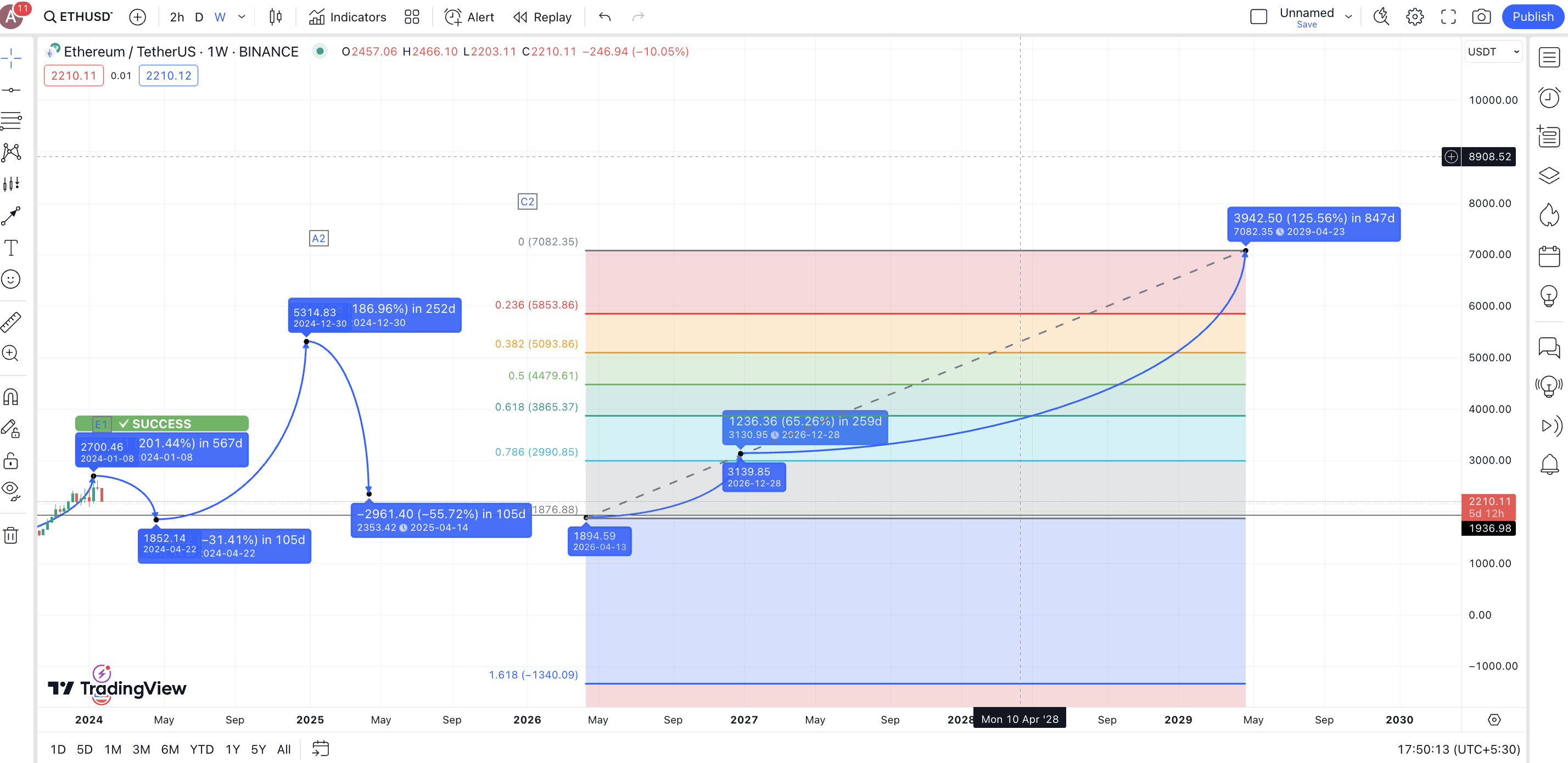1568x763 pixels.
Task: Switch to the 1Y time range
Action: coord(233,749)
